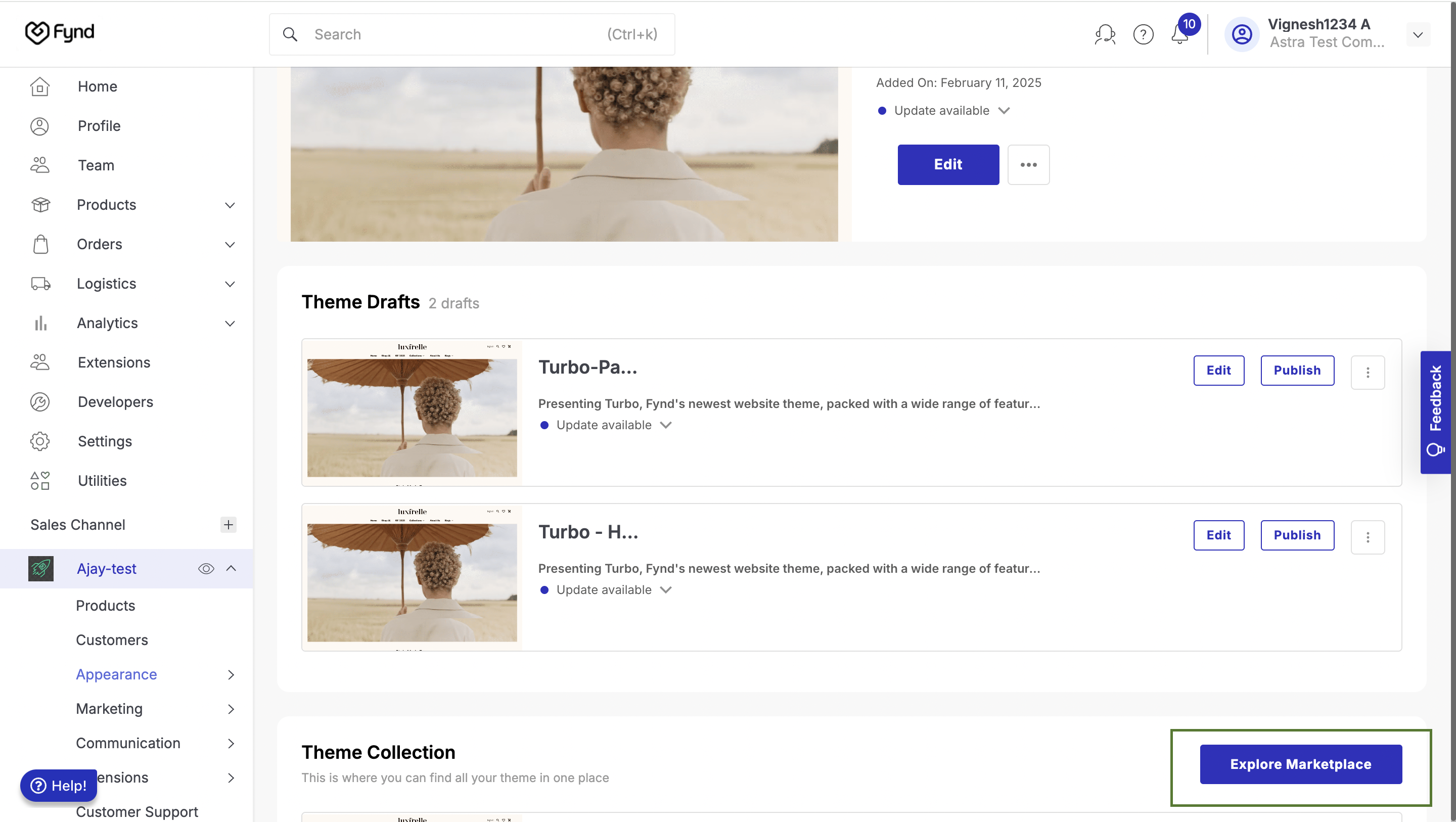1456x822 pixels.
Task: Open Developers in sidebar
Action: [115, 402]
